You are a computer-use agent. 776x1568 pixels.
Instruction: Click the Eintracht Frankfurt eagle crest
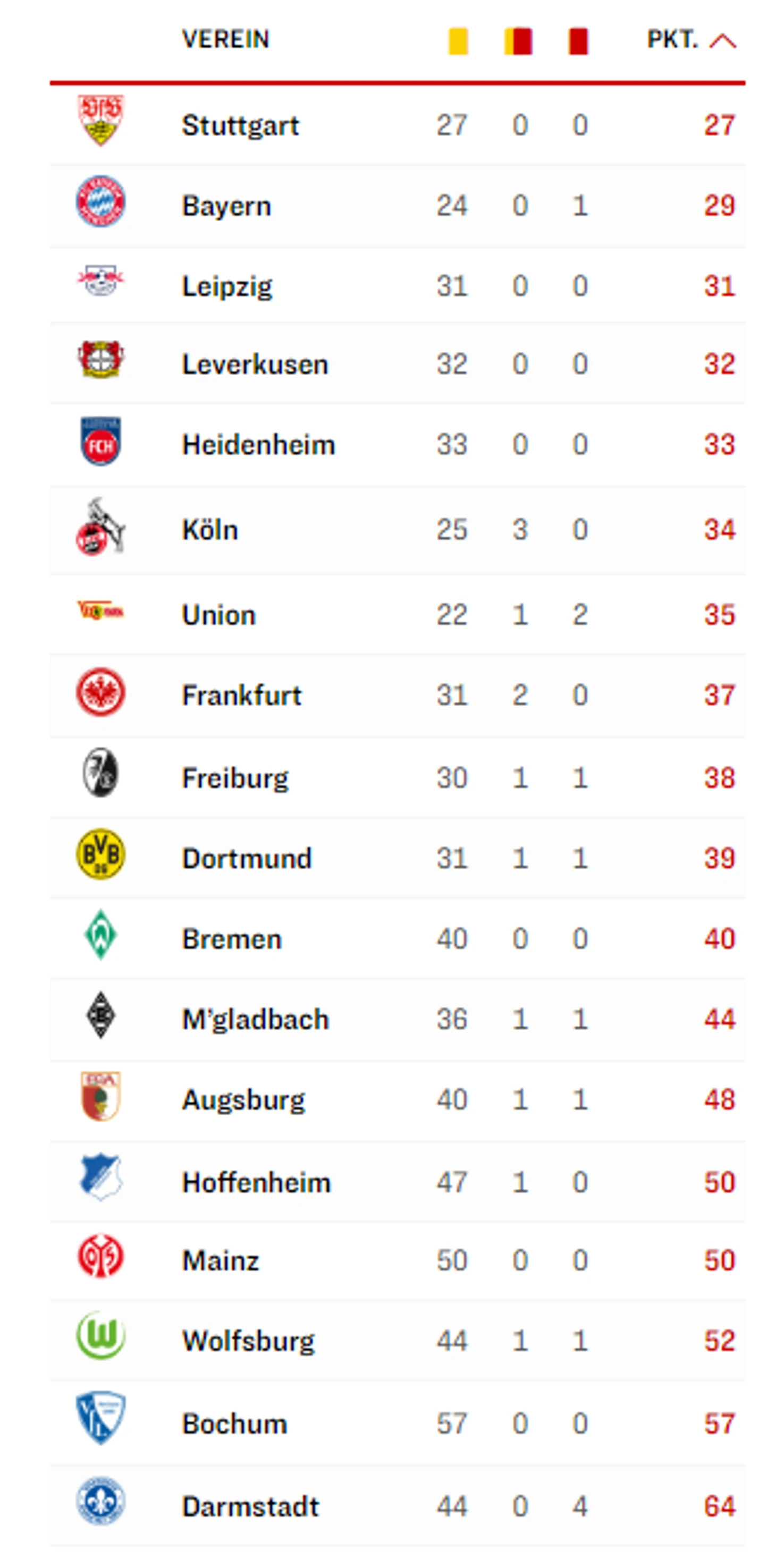click(100, 693)
